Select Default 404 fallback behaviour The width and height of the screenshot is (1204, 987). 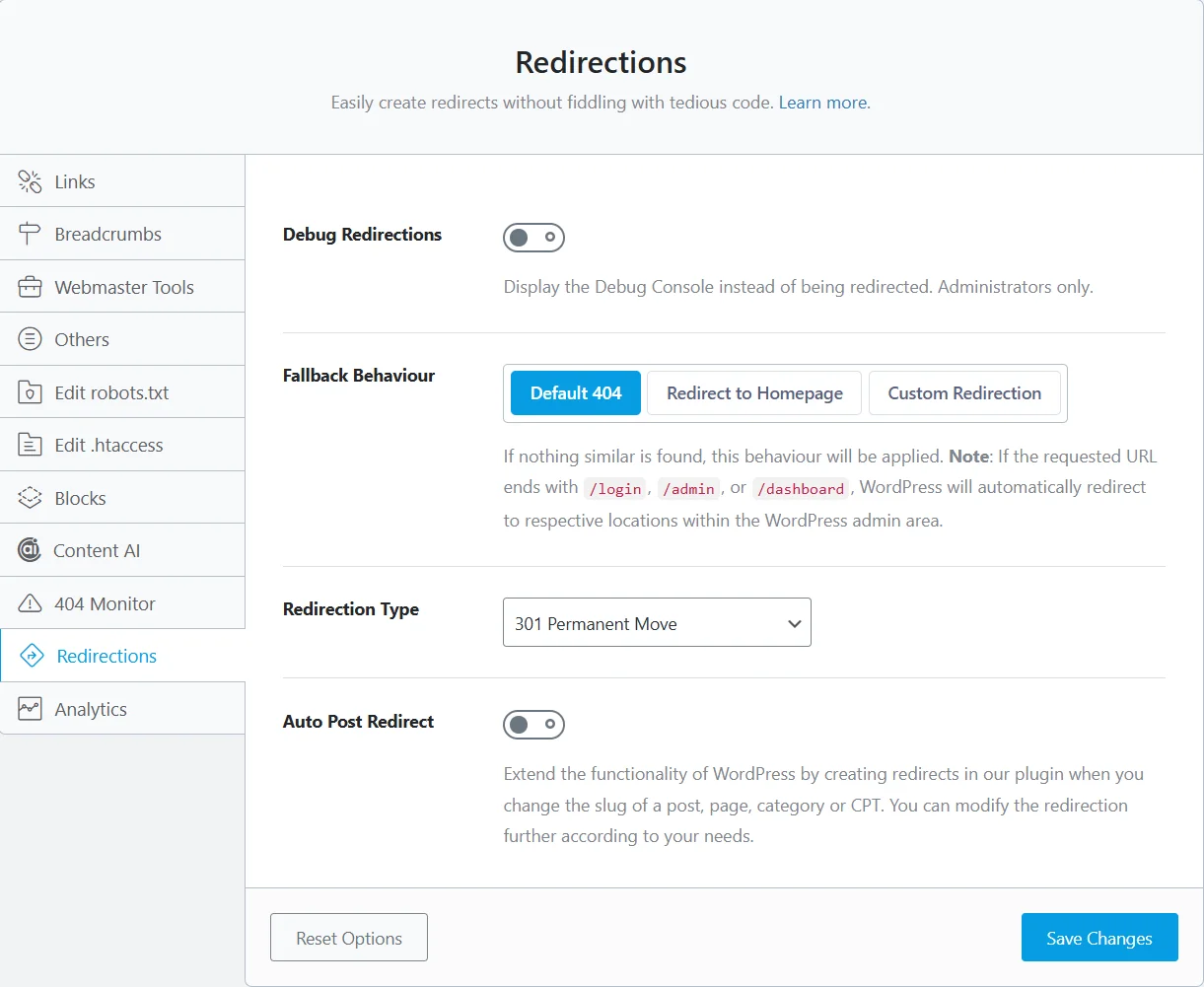coord(576,392)
